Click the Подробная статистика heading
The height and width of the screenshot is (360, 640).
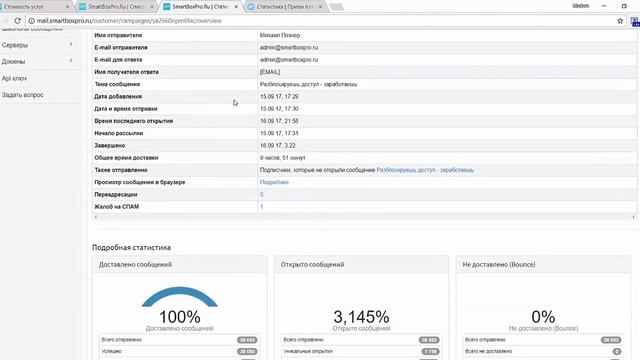[131, 247]
